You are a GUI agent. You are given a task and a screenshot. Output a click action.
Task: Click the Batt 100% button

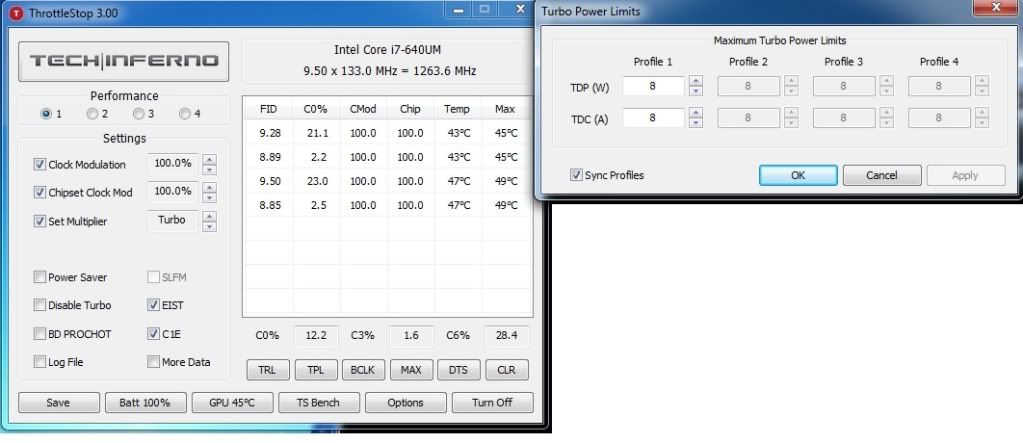[145, 403]
